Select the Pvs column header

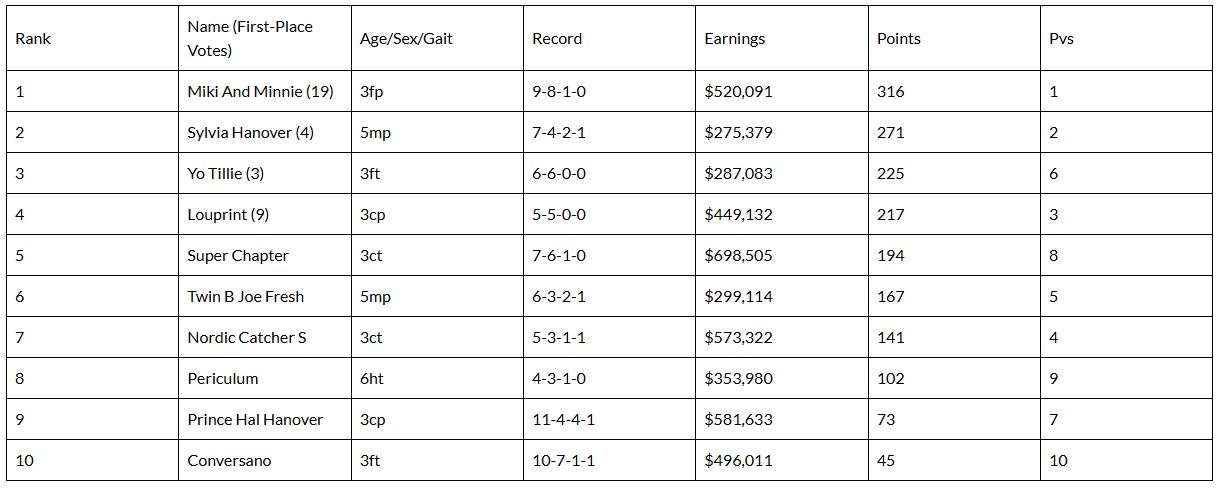1061,39
